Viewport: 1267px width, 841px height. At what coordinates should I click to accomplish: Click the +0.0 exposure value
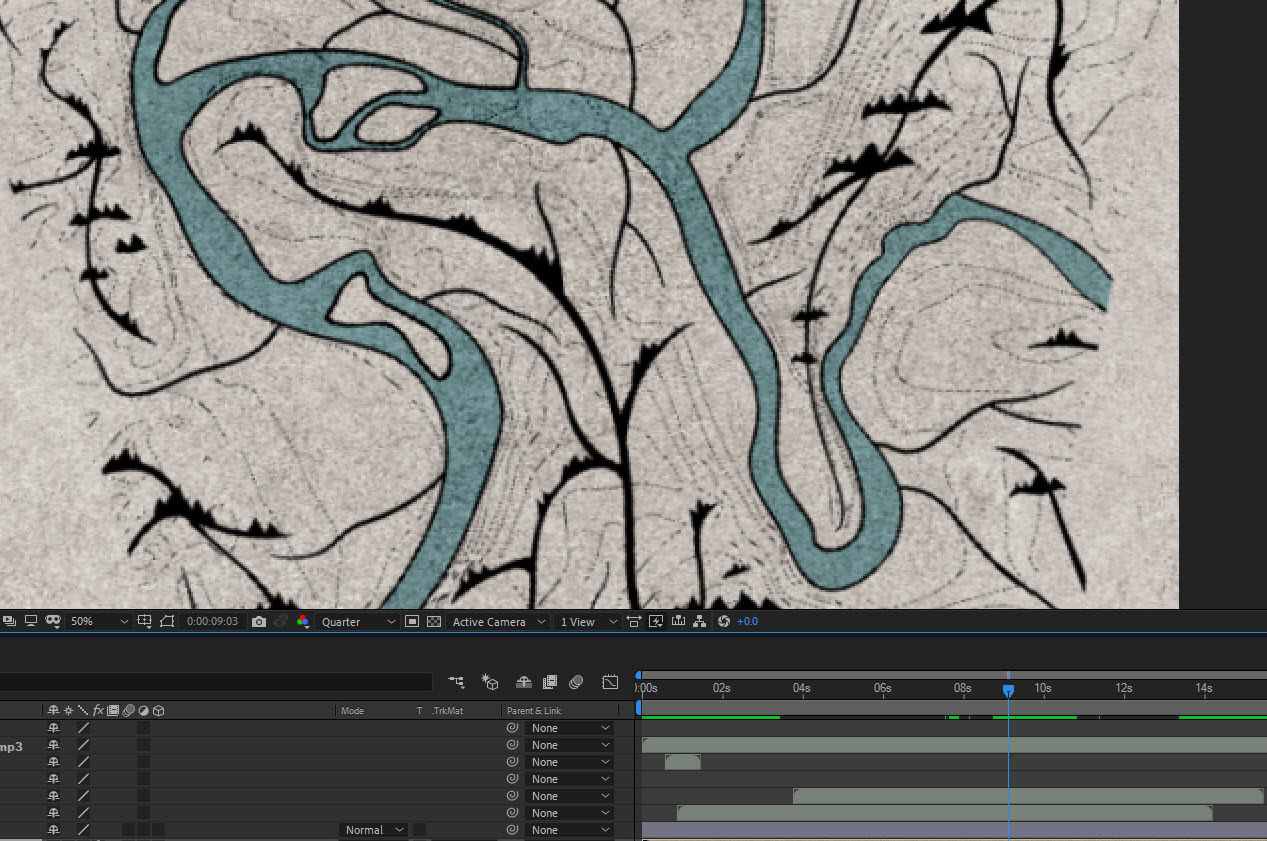pos(748,621)
